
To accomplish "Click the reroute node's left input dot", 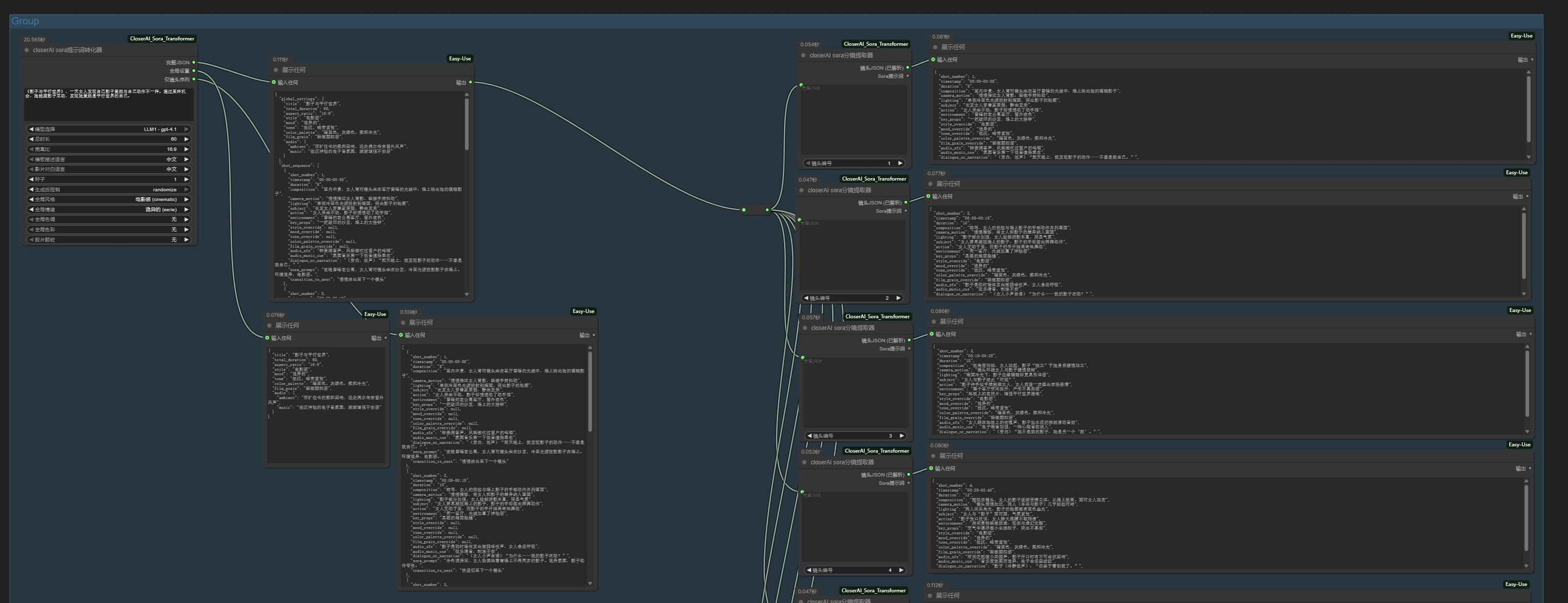I will (x=743, y=210).
